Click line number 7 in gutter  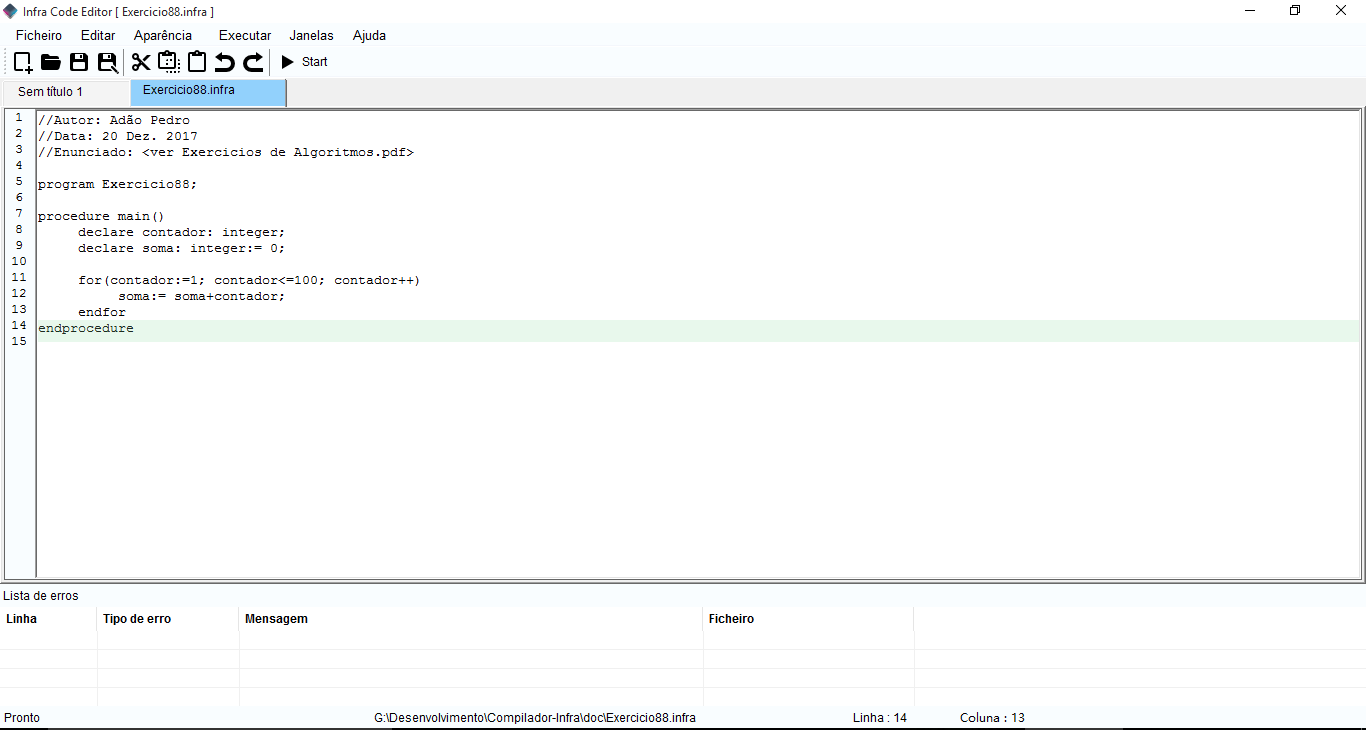[19, 214]
